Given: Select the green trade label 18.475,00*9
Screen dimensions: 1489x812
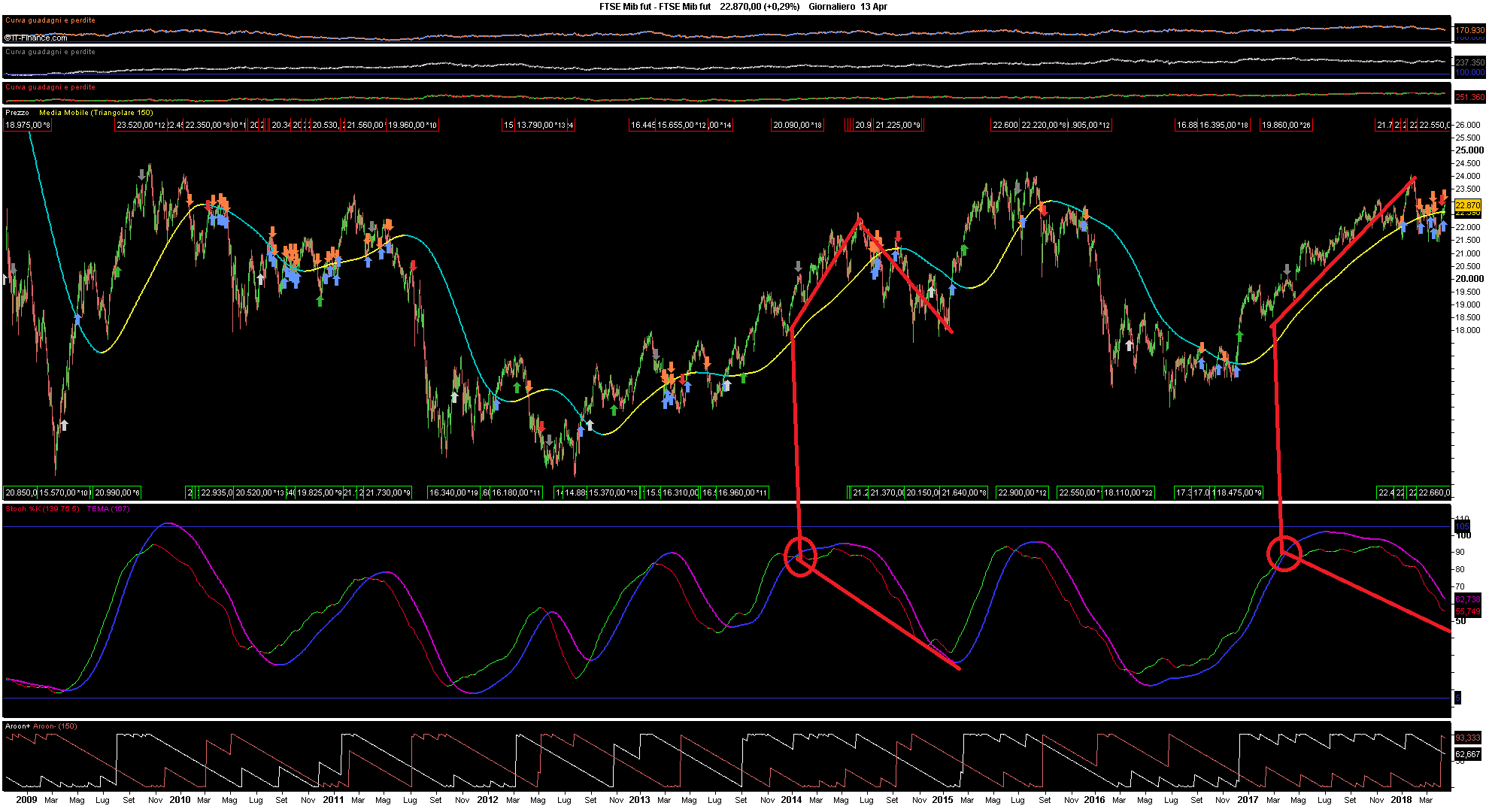Looking at the screenshot, I should [1239, 493].
